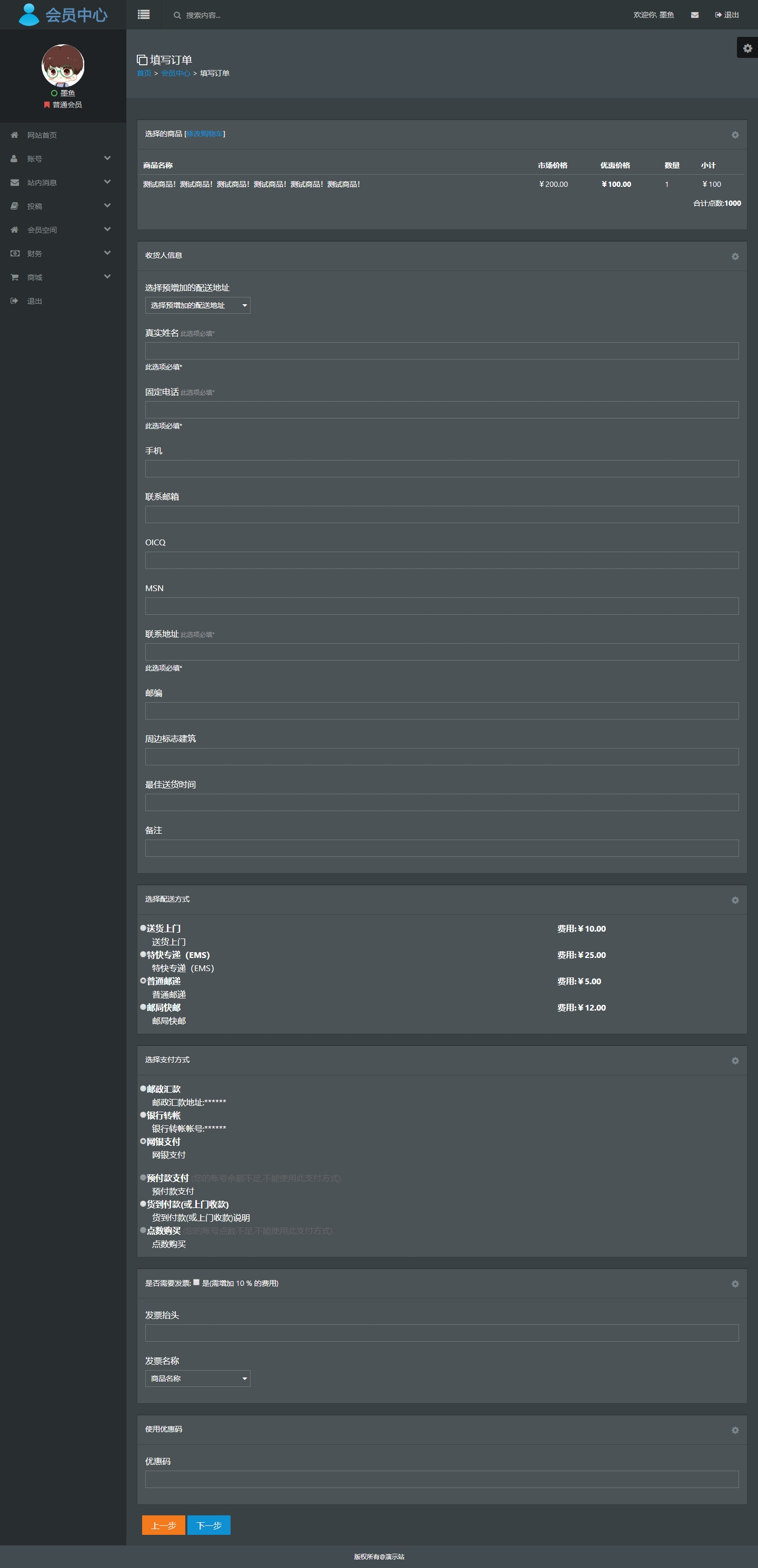Choose 邮政汇款 payment method
The image size is (758, 1568).
point(143,1088)
